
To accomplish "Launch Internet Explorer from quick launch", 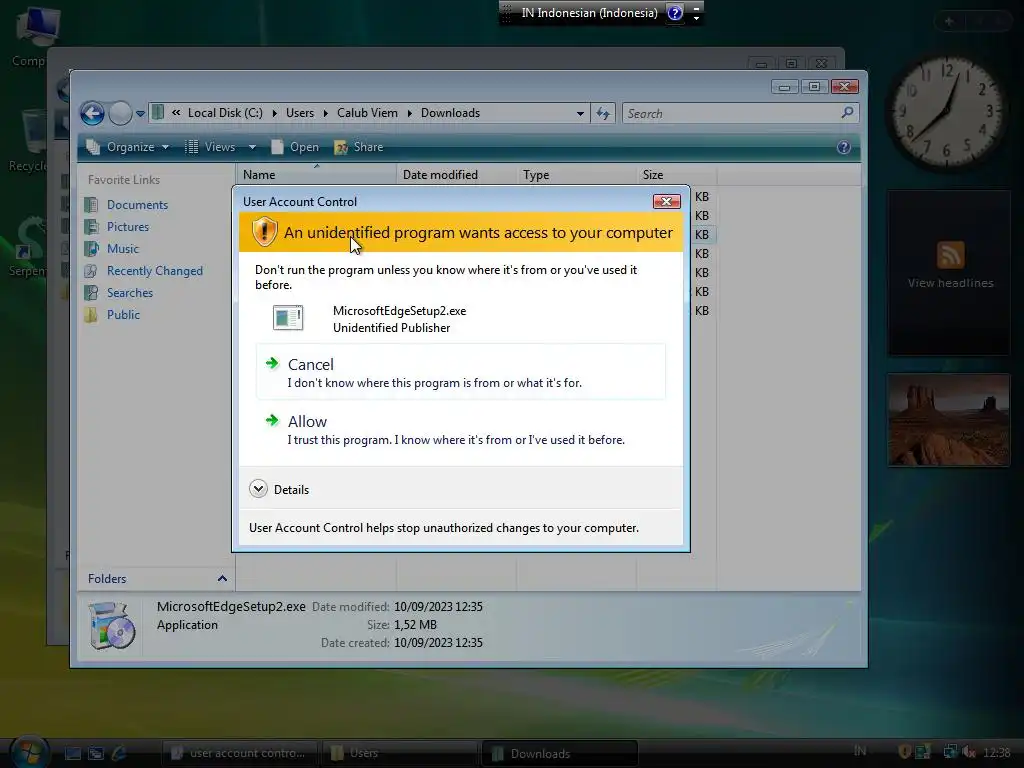I will point(120,753).
